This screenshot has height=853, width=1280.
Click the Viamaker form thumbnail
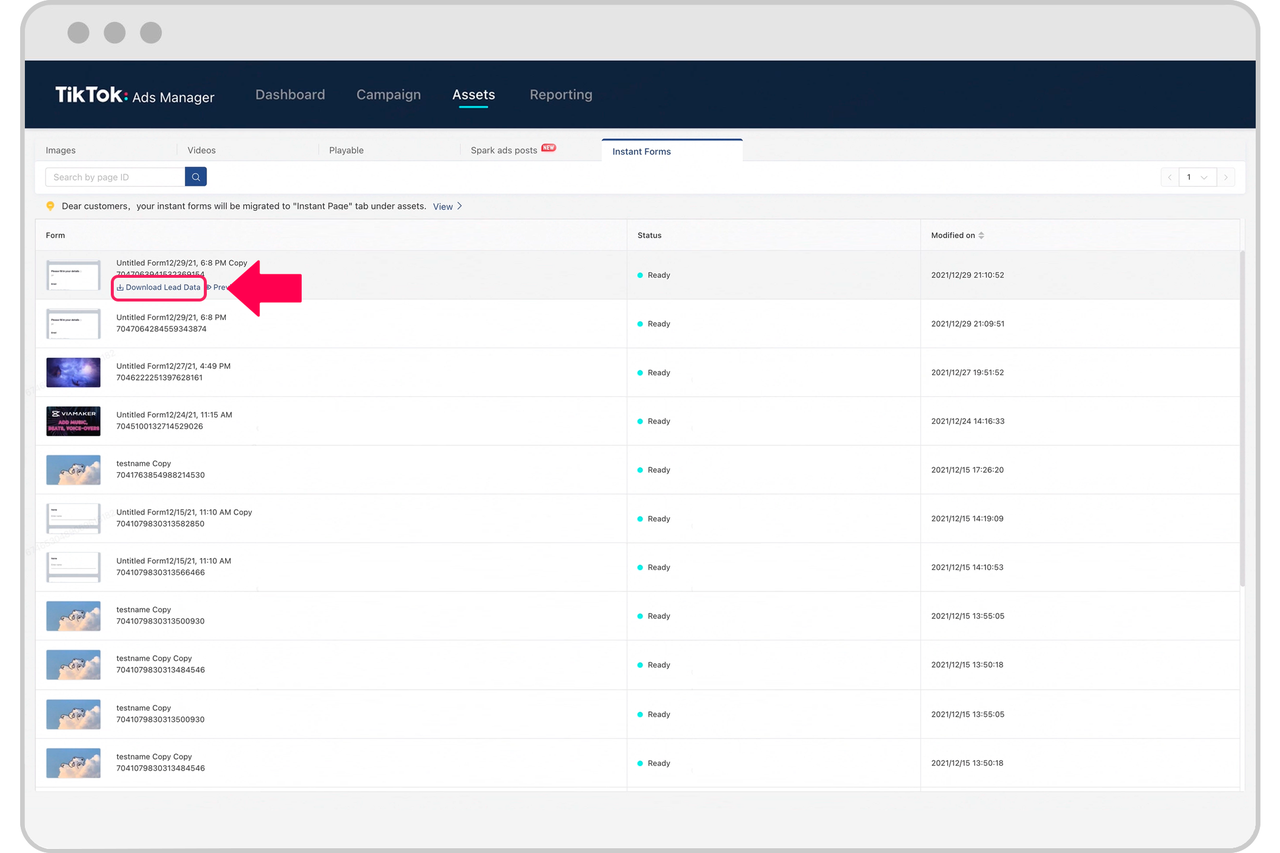click(x=73, y=421)
